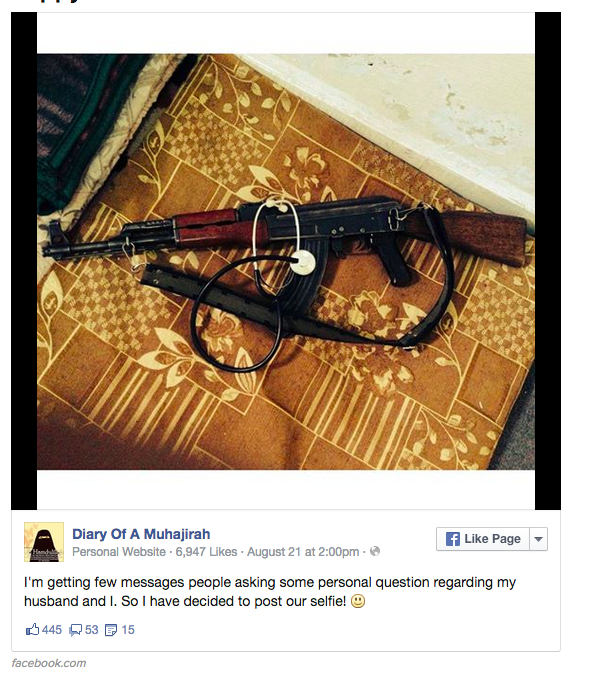
Task: Expand the dropdown arrow beside Like Page
Action: point(539,539)
